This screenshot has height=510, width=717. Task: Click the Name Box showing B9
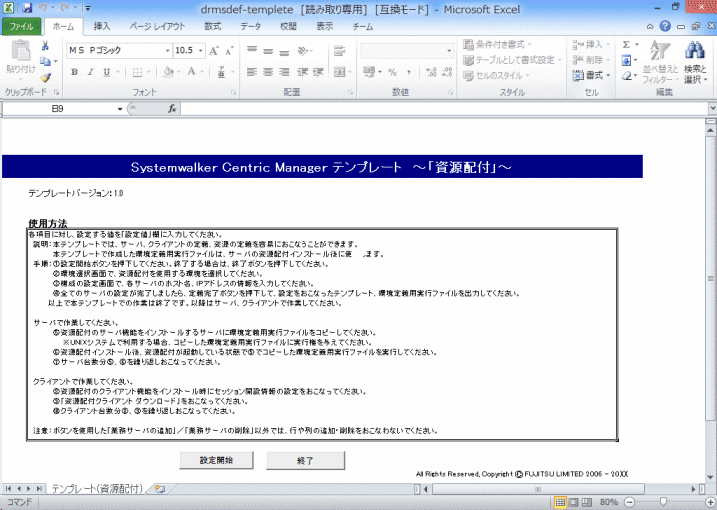58,109
